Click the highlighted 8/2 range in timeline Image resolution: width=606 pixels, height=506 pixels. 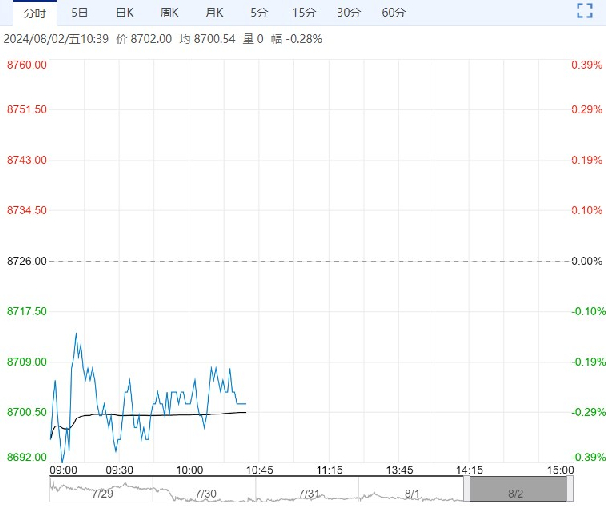pos(517,490)
